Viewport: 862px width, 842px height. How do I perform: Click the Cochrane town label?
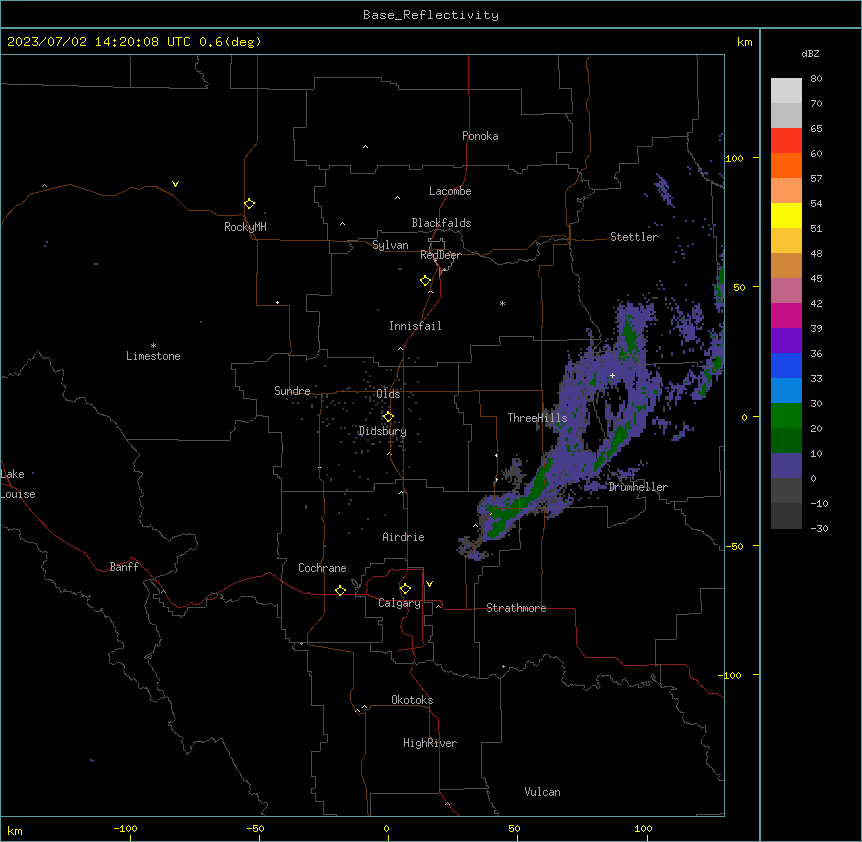[x=322, y=568]
